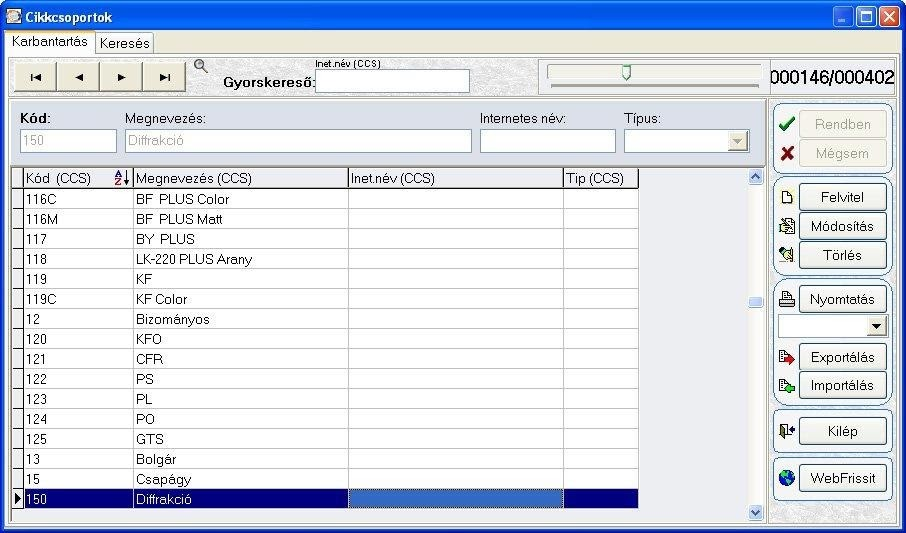Image resolution: width=906 pixels, height=533 pixels.
Task: Select row KF Color
Action: click(331, 299)
